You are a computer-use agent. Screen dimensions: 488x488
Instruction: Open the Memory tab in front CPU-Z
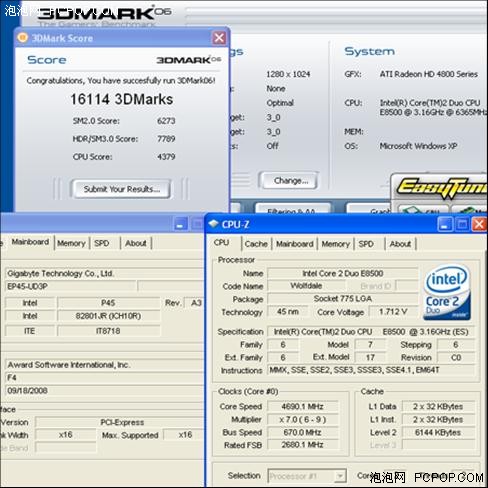(x=335, y=244)
